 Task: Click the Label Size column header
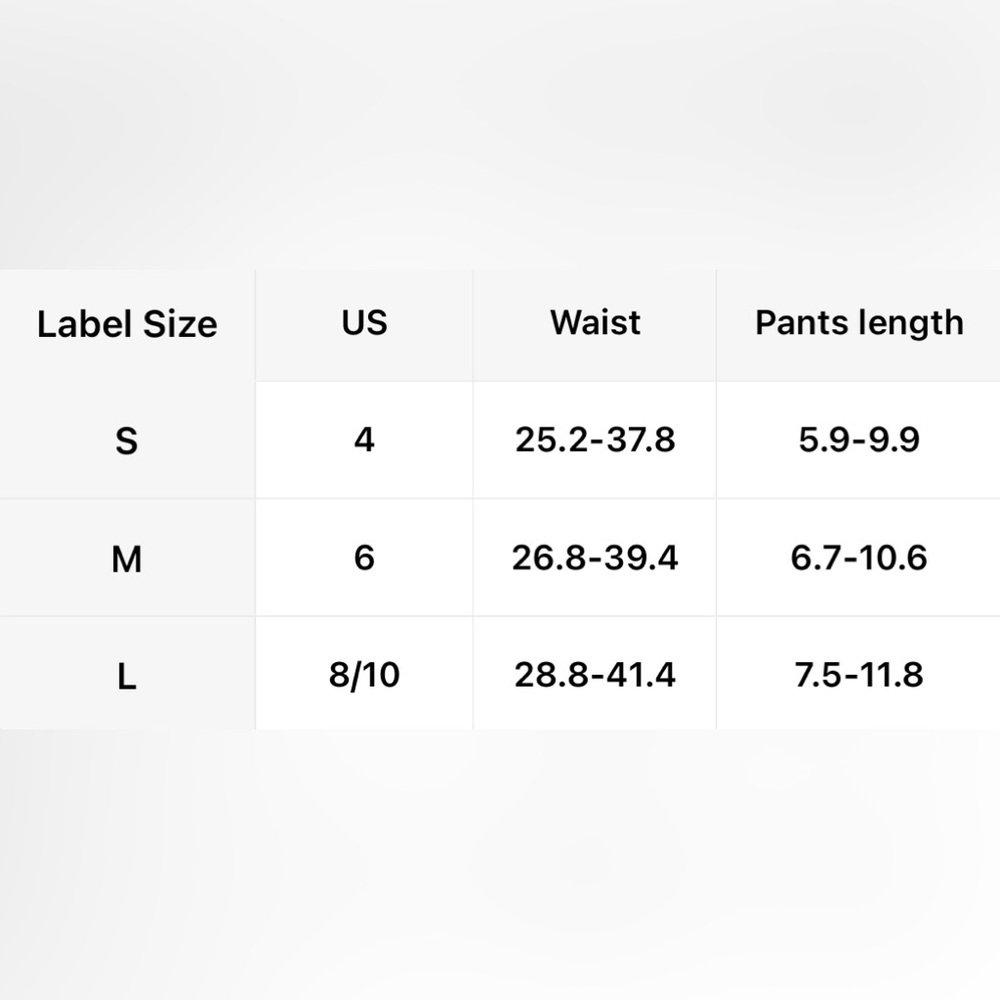(127, 324)
